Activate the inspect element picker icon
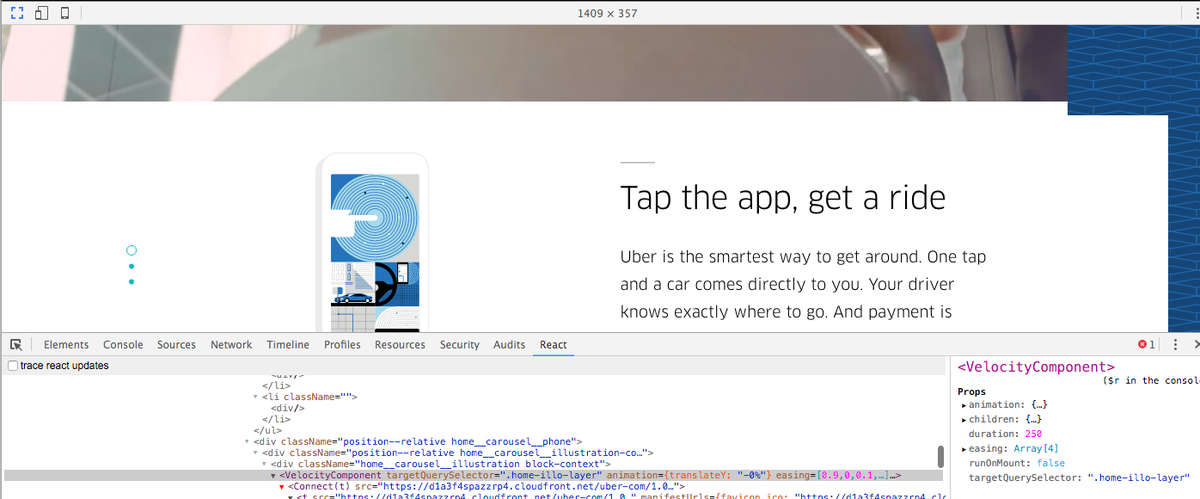The width and height of the screenshot is (1200, 499). [x=17, y=345]
